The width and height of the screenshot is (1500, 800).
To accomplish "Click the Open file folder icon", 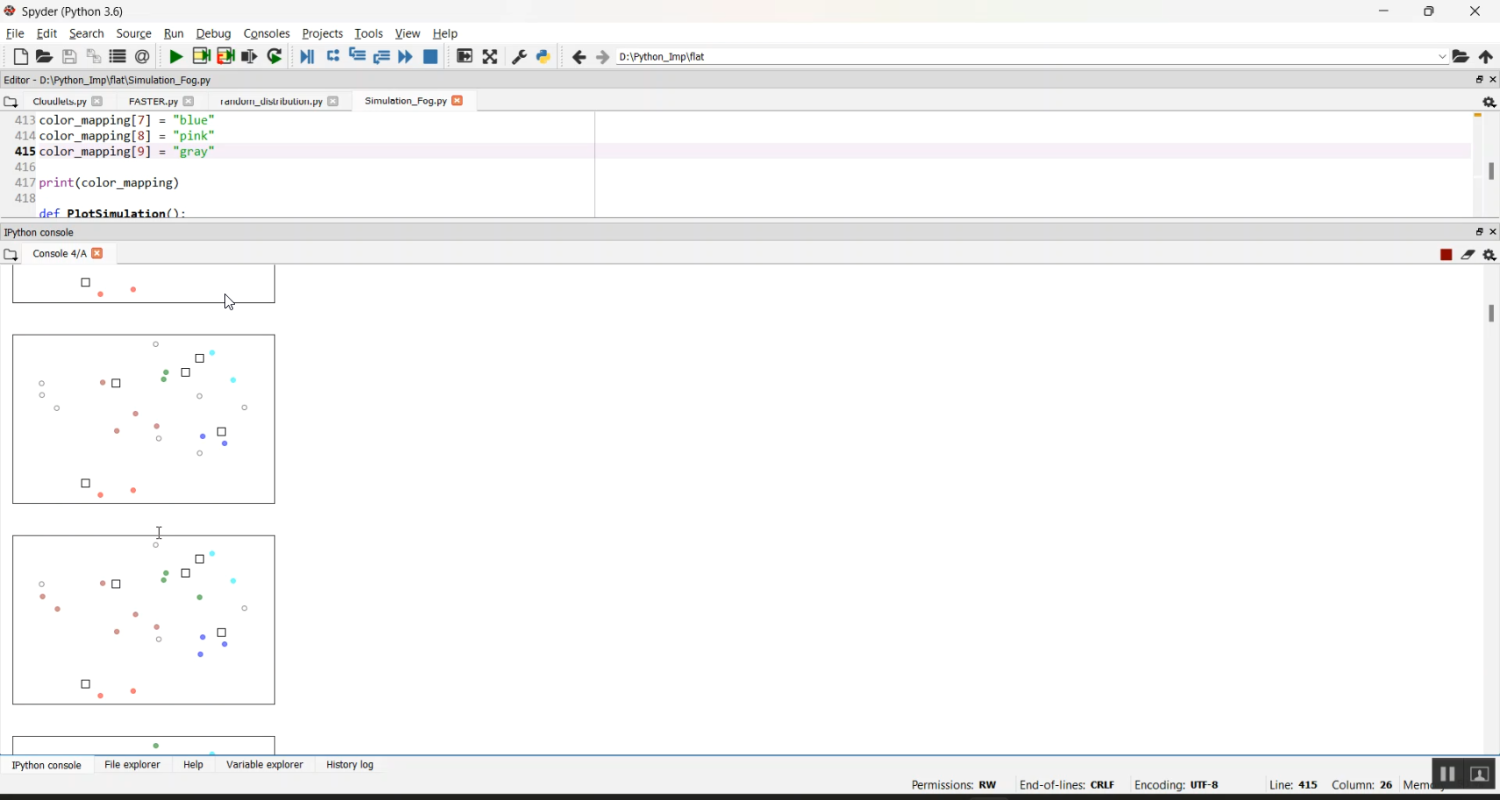I will tap(44, 57).
